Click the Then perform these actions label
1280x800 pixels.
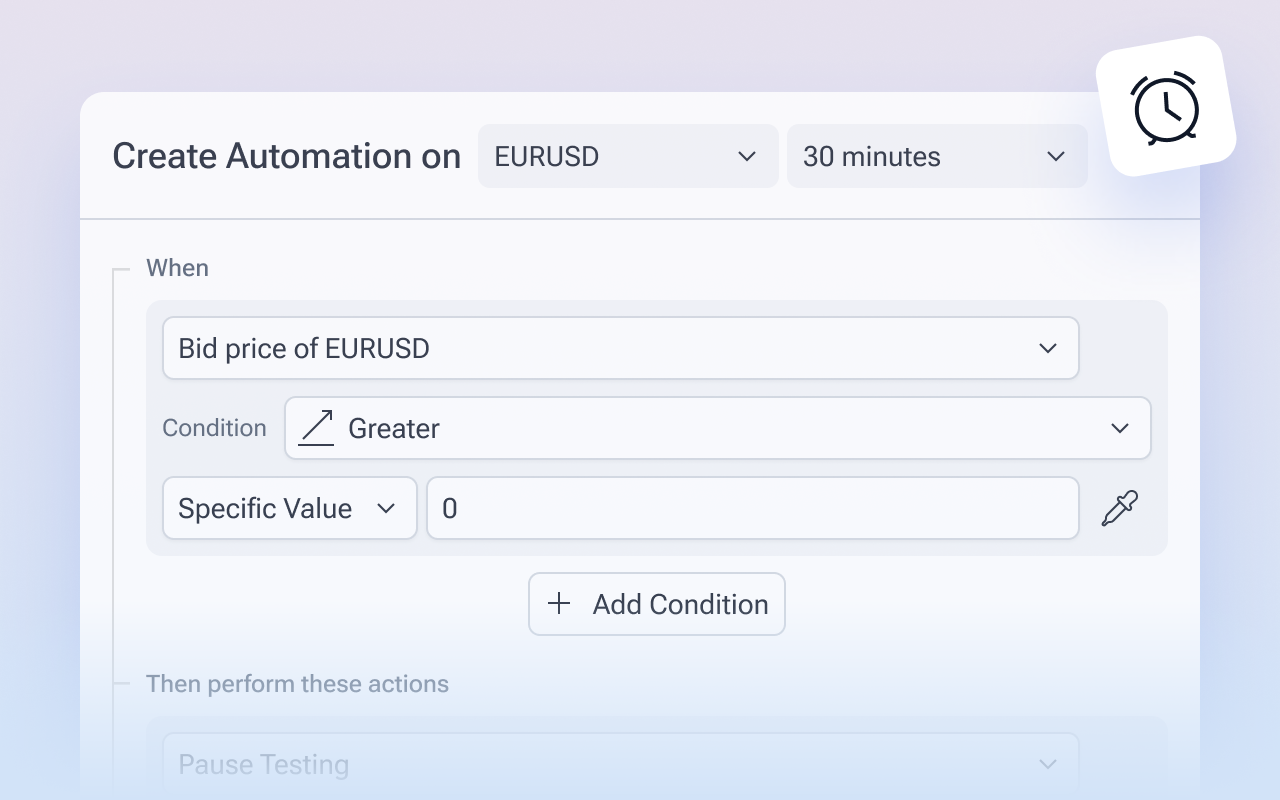click(x=297, y=684)
